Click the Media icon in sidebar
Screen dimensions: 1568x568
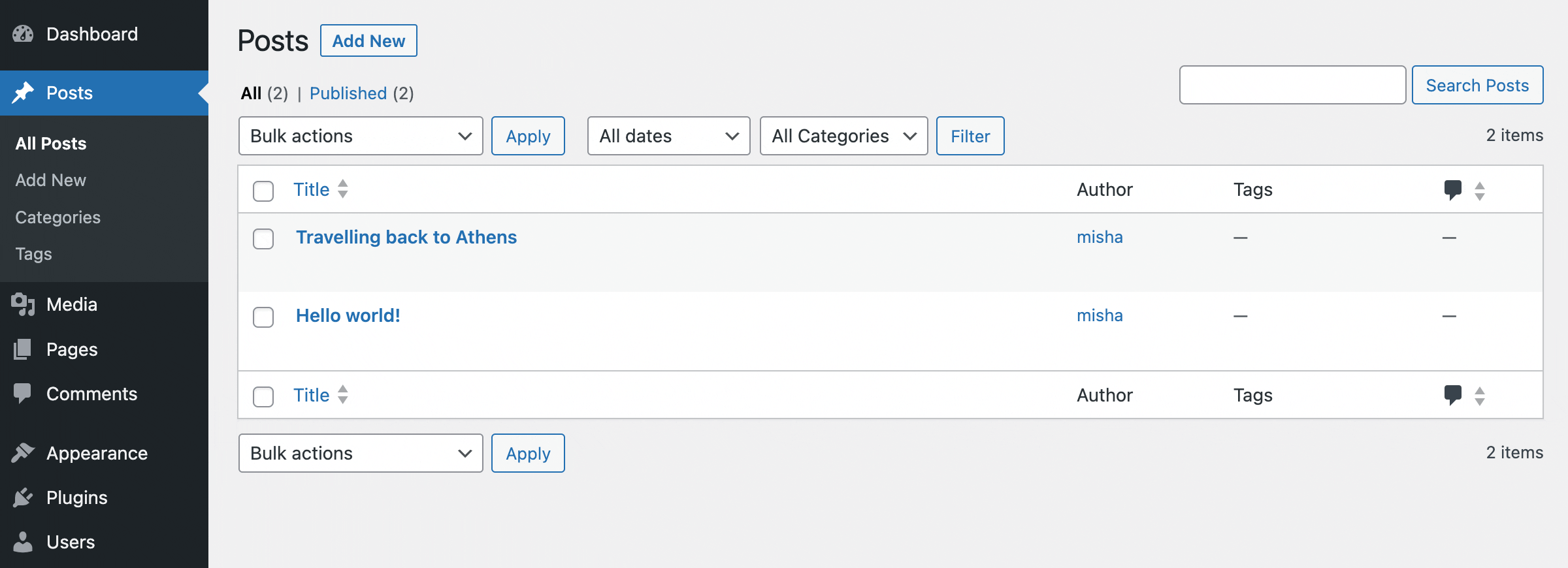[x=23, y=304]
